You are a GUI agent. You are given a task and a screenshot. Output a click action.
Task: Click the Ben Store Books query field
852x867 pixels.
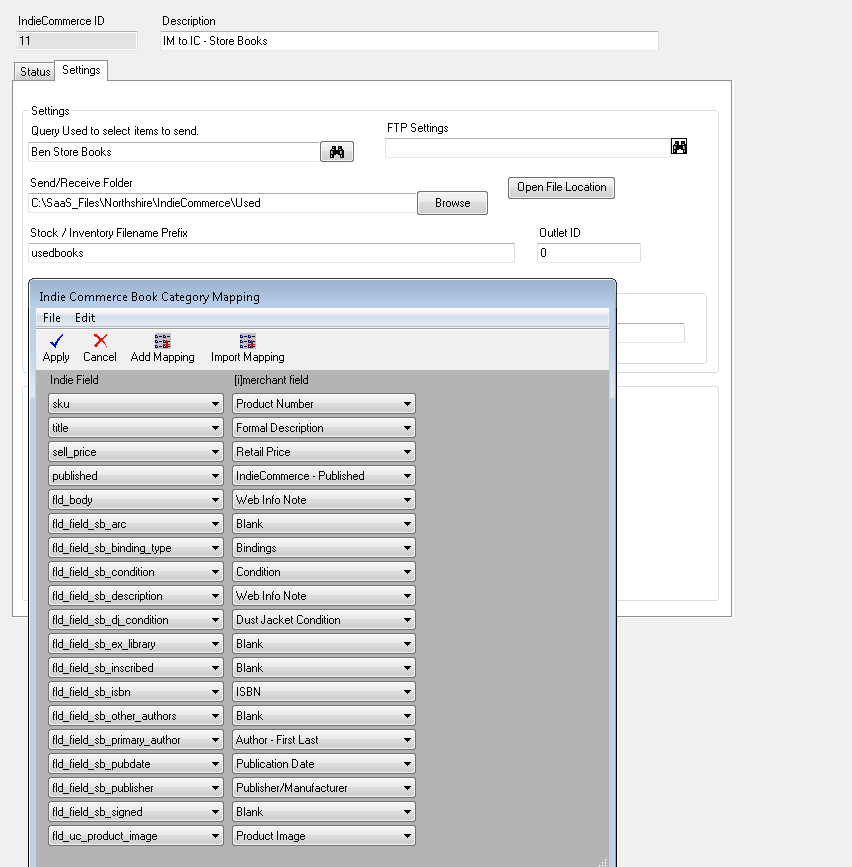pyautogui.click(x=174, y=152)
